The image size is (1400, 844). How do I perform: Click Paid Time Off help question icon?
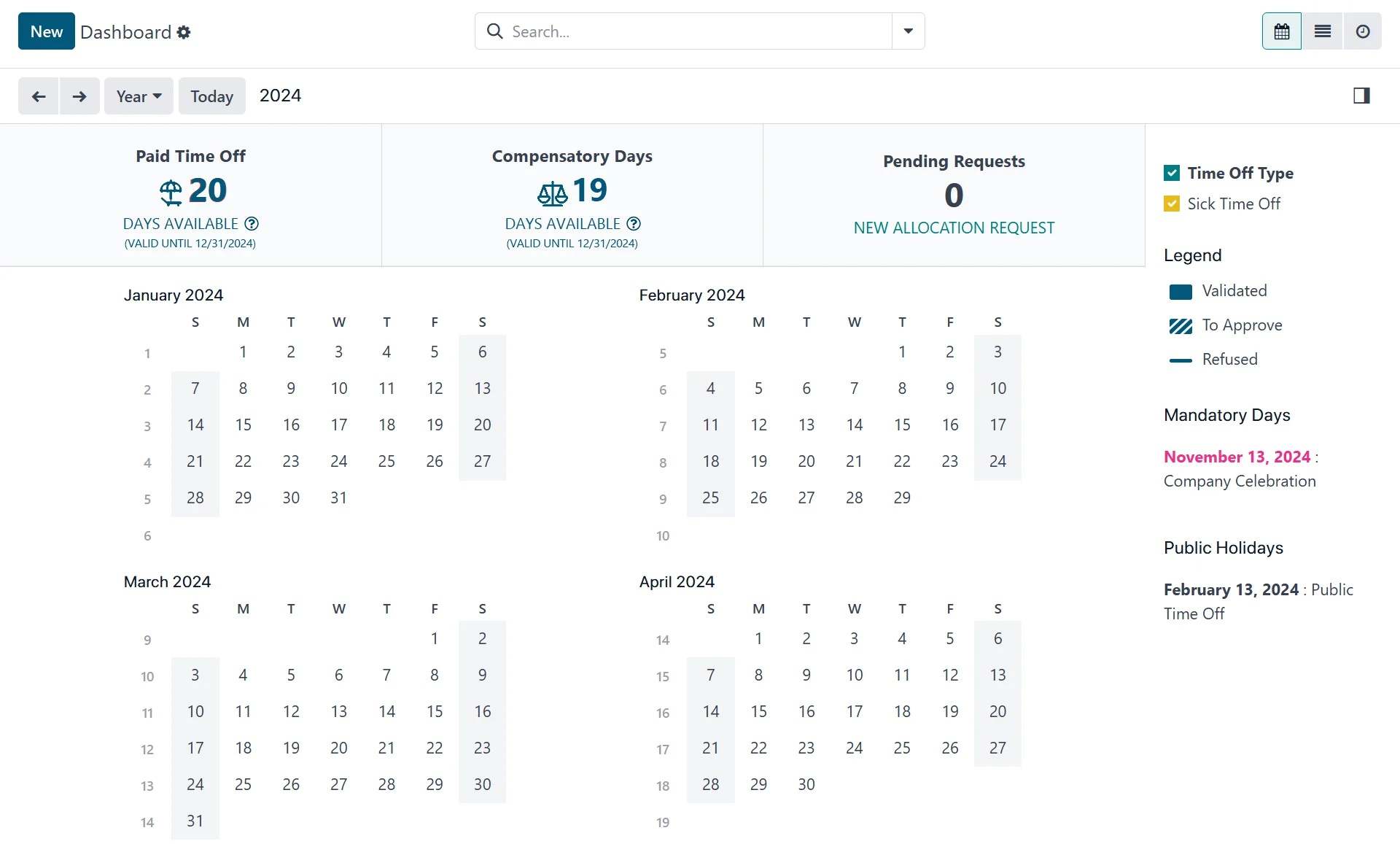click(252, 224)
